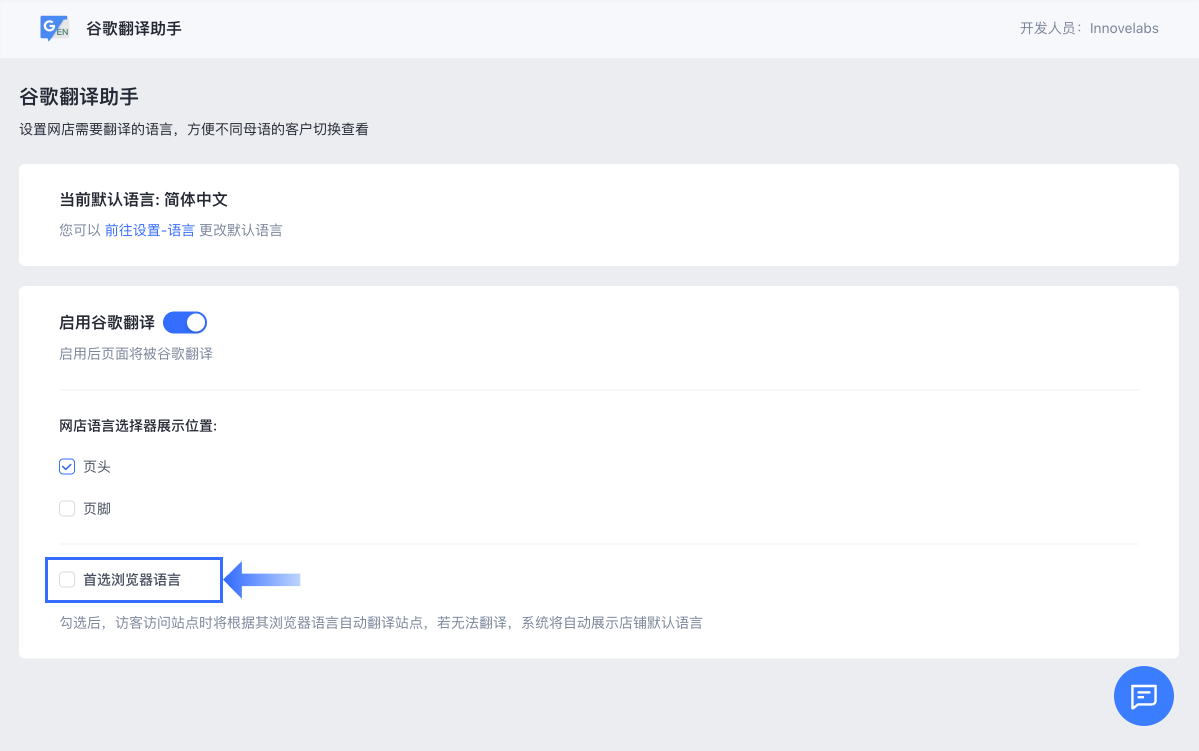Uncheck the 页头 checkbox
1199x751 pixels.
pos(67,467)
